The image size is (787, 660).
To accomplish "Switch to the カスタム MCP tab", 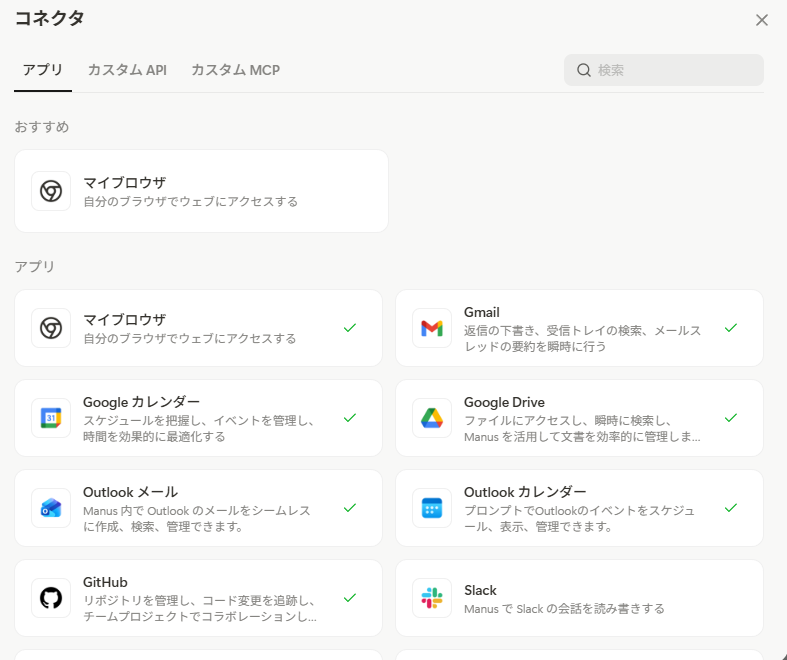I will tap(235, 70).
